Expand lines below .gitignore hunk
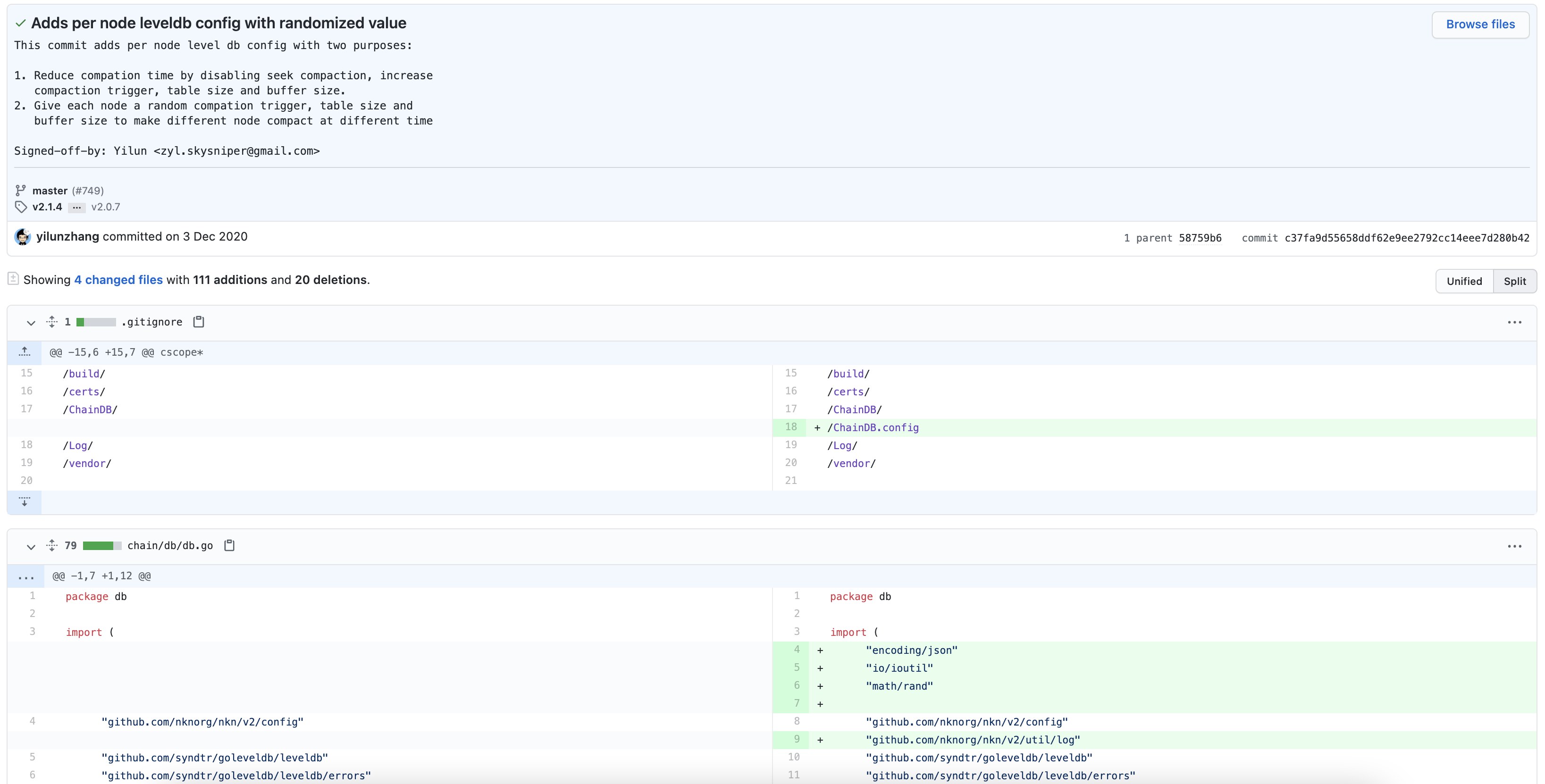The image size is (1545, 784). click(x=25, y=502)
